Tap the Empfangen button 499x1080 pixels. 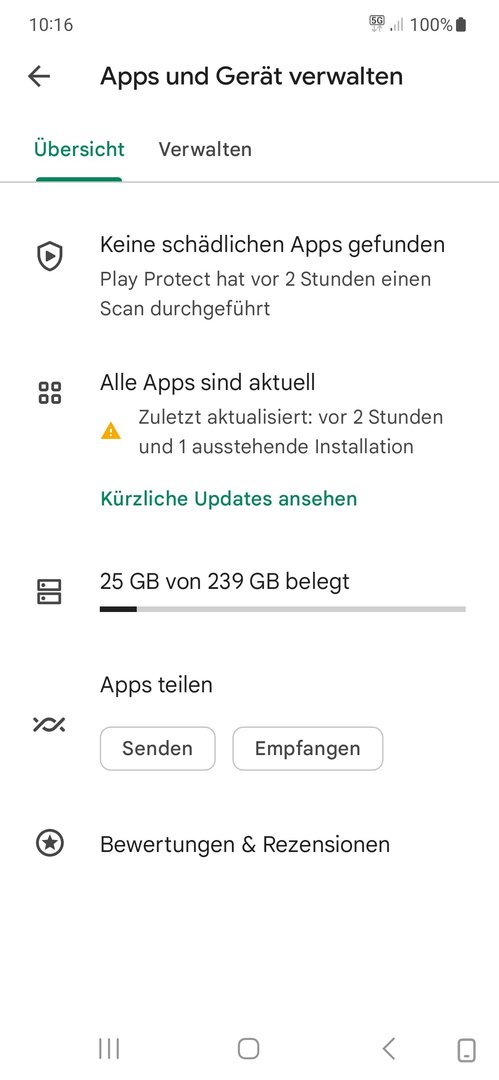(x=307, y=749)
